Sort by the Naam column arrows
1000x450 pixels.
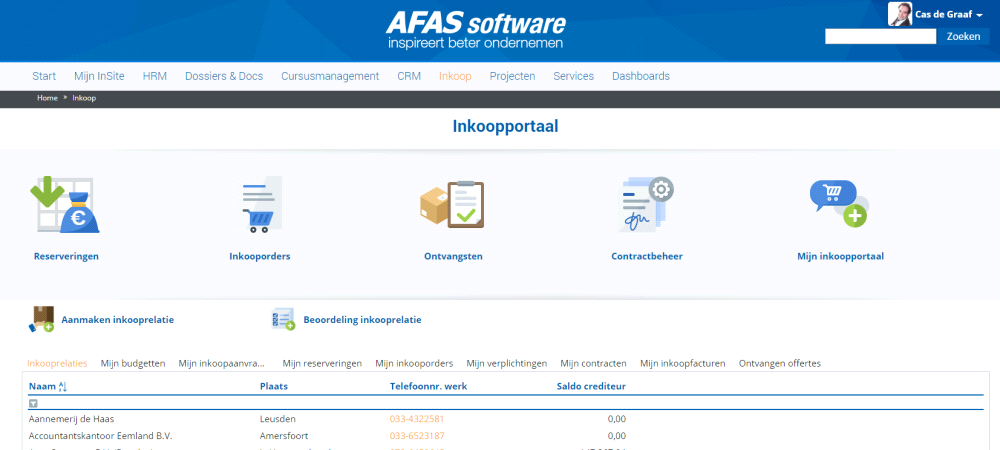(62, 386)
